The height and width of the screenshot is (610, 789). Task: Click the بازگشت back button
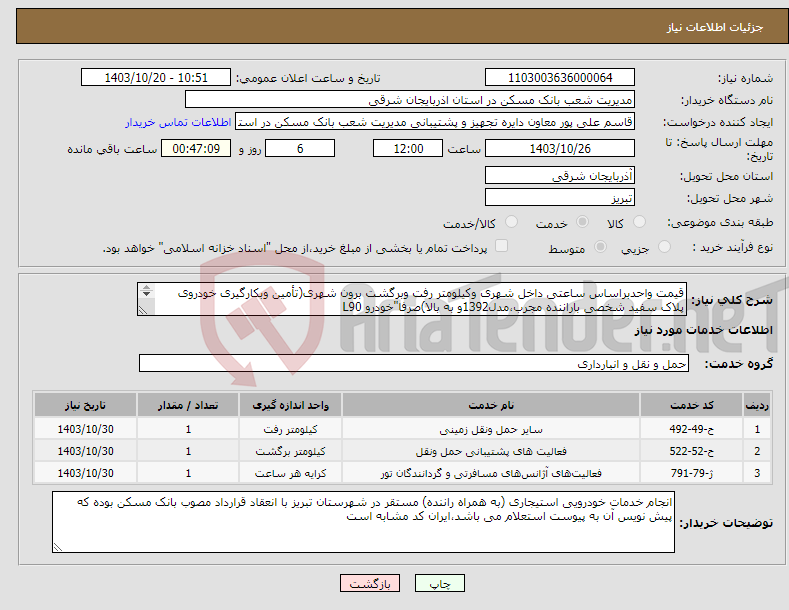click(x=370, y=583)
